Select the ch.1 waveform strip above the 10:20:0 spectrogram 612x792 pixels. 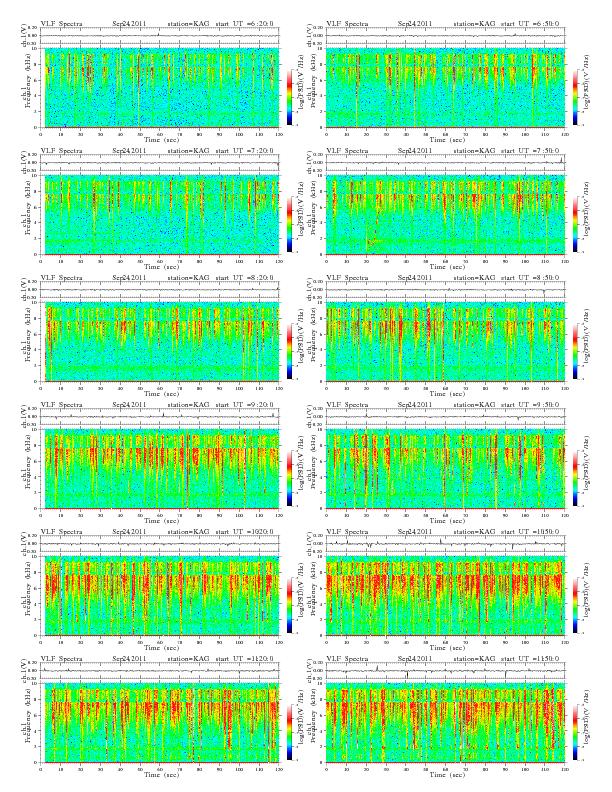tap(160, 543)
